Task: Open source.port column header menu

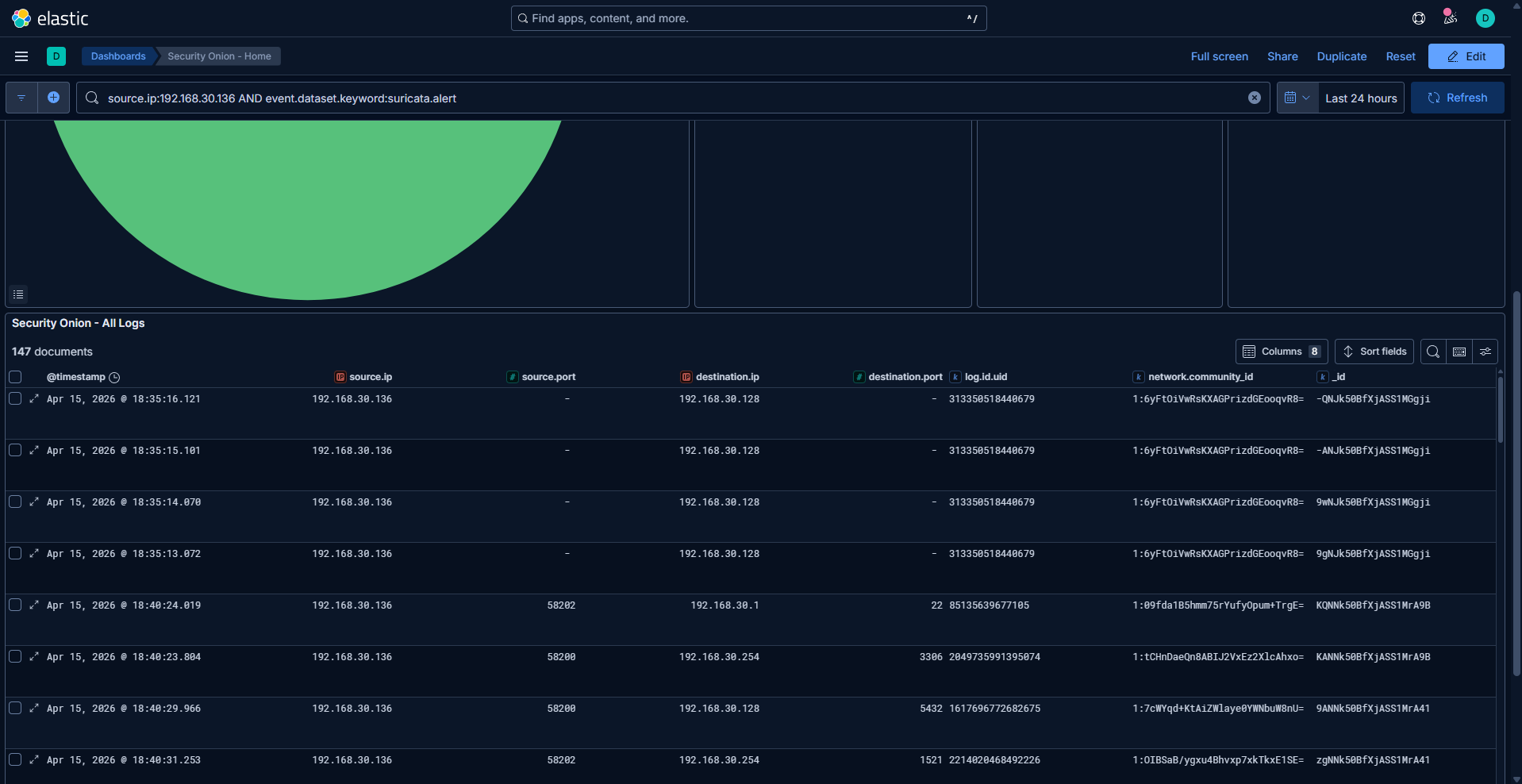Action: pyautogui.click(x=541, y=377)
